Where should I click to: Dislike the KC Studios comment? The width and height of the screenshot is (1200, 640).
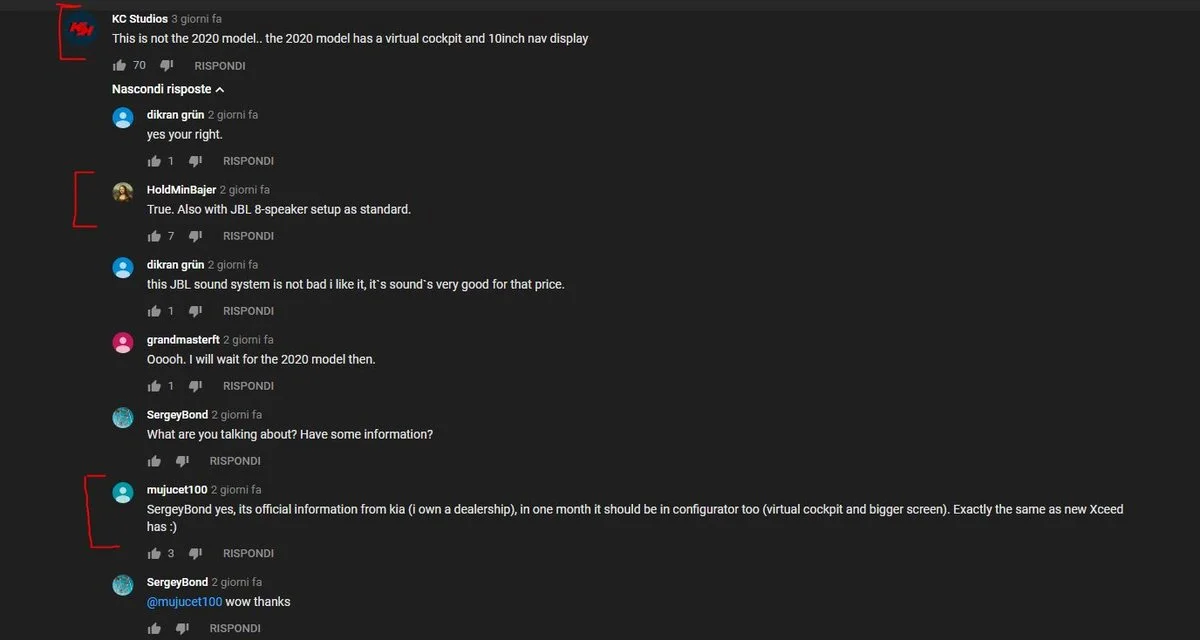click(x=167, y=65)
